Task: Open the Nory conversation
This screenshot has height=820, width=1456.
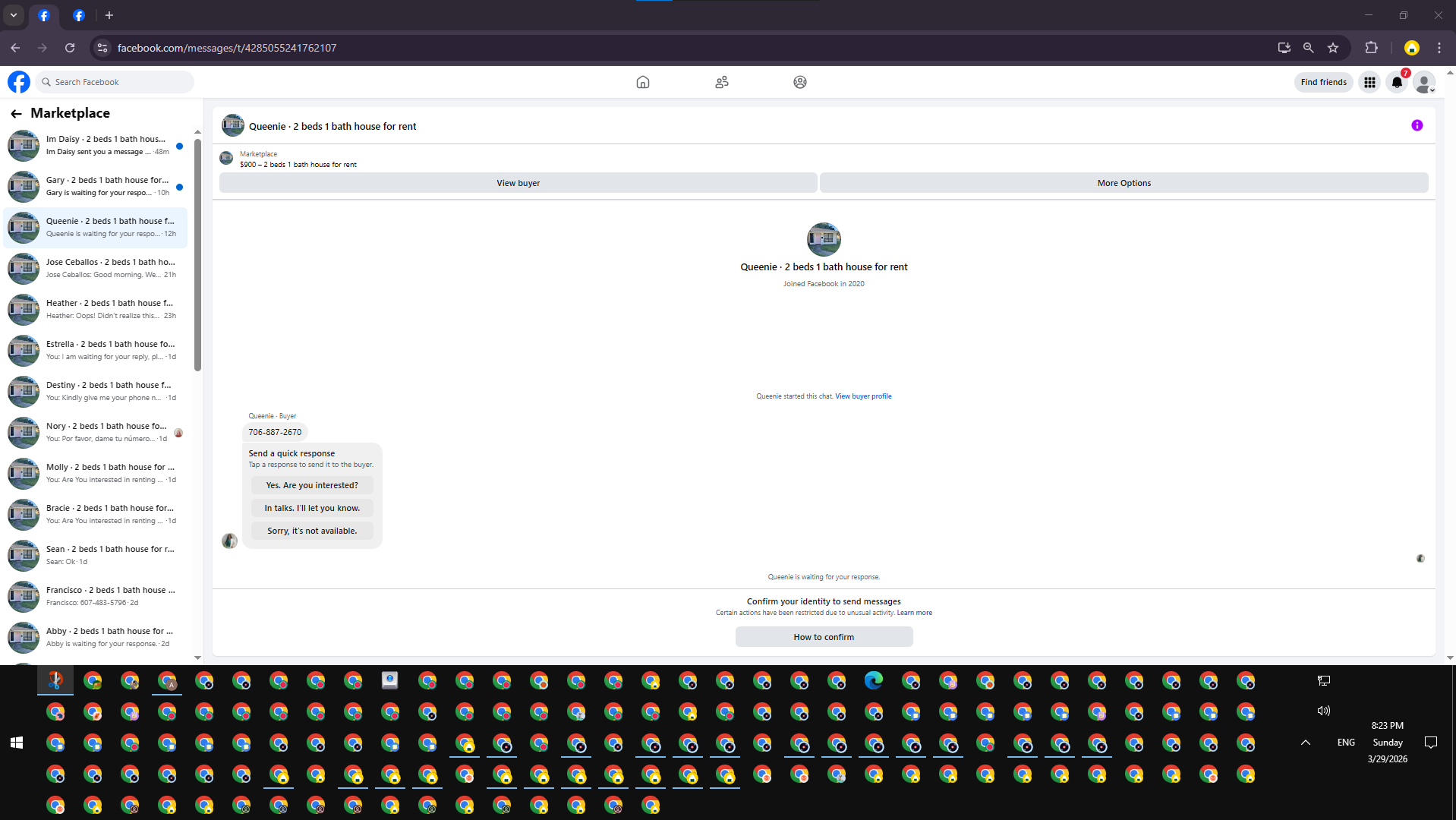Action: (x=96, y=432)
